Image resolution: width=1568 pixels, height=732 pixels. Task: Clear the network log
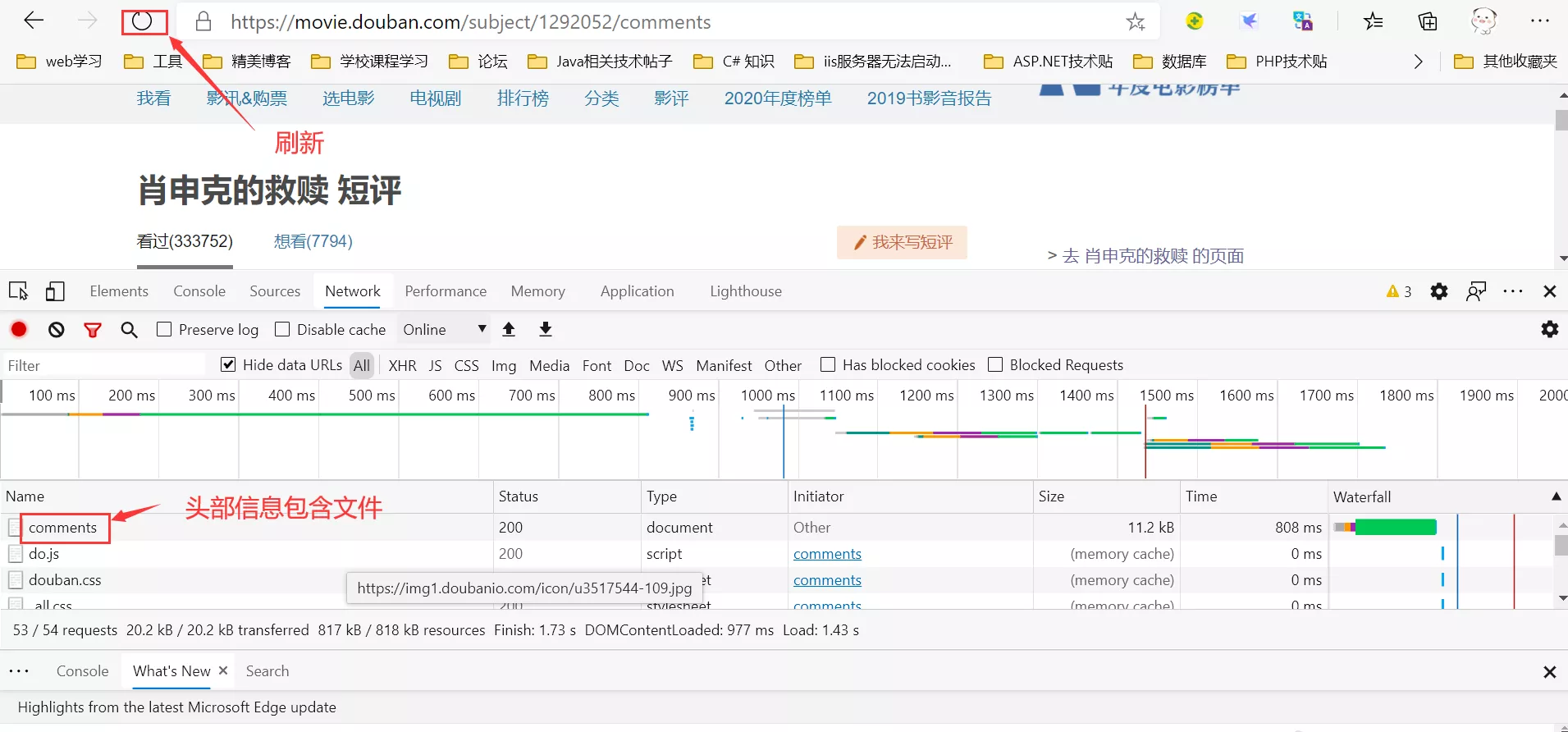pyautogui.click(x=56, y=329)
